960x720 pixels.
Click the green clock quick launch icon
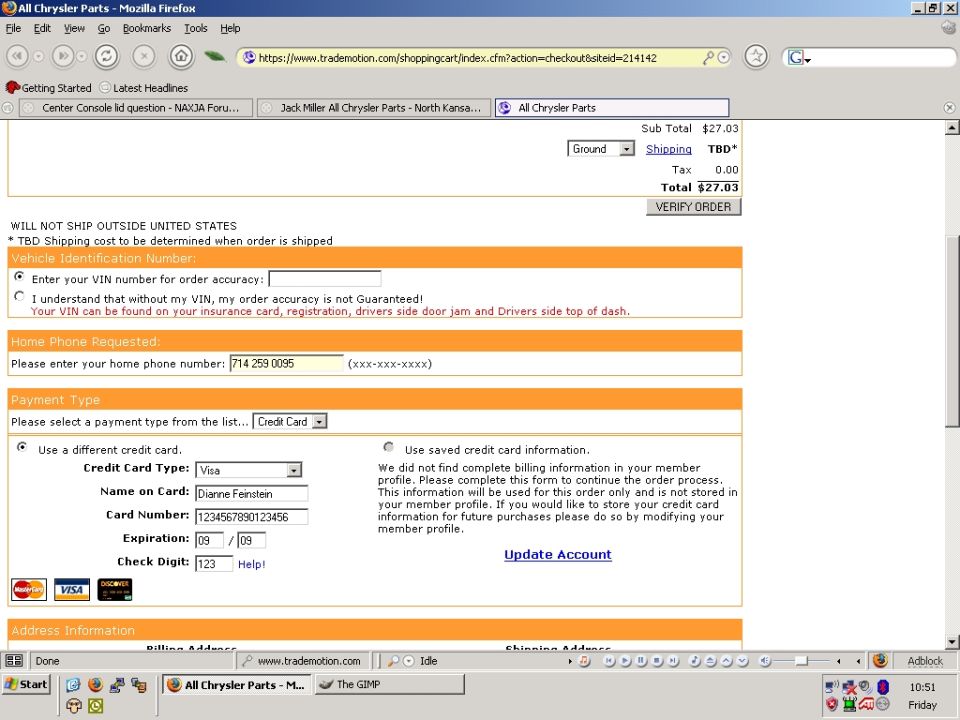96,707
